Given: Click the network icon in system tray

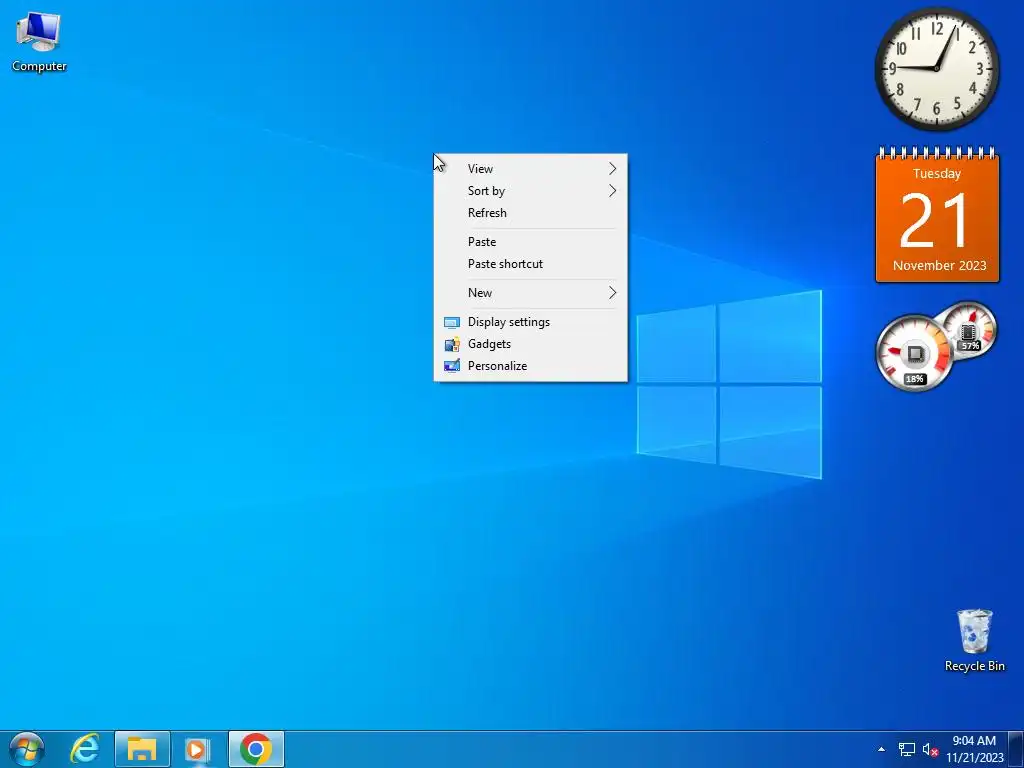Looking at the screenshot, I should (x=906, y=749).
